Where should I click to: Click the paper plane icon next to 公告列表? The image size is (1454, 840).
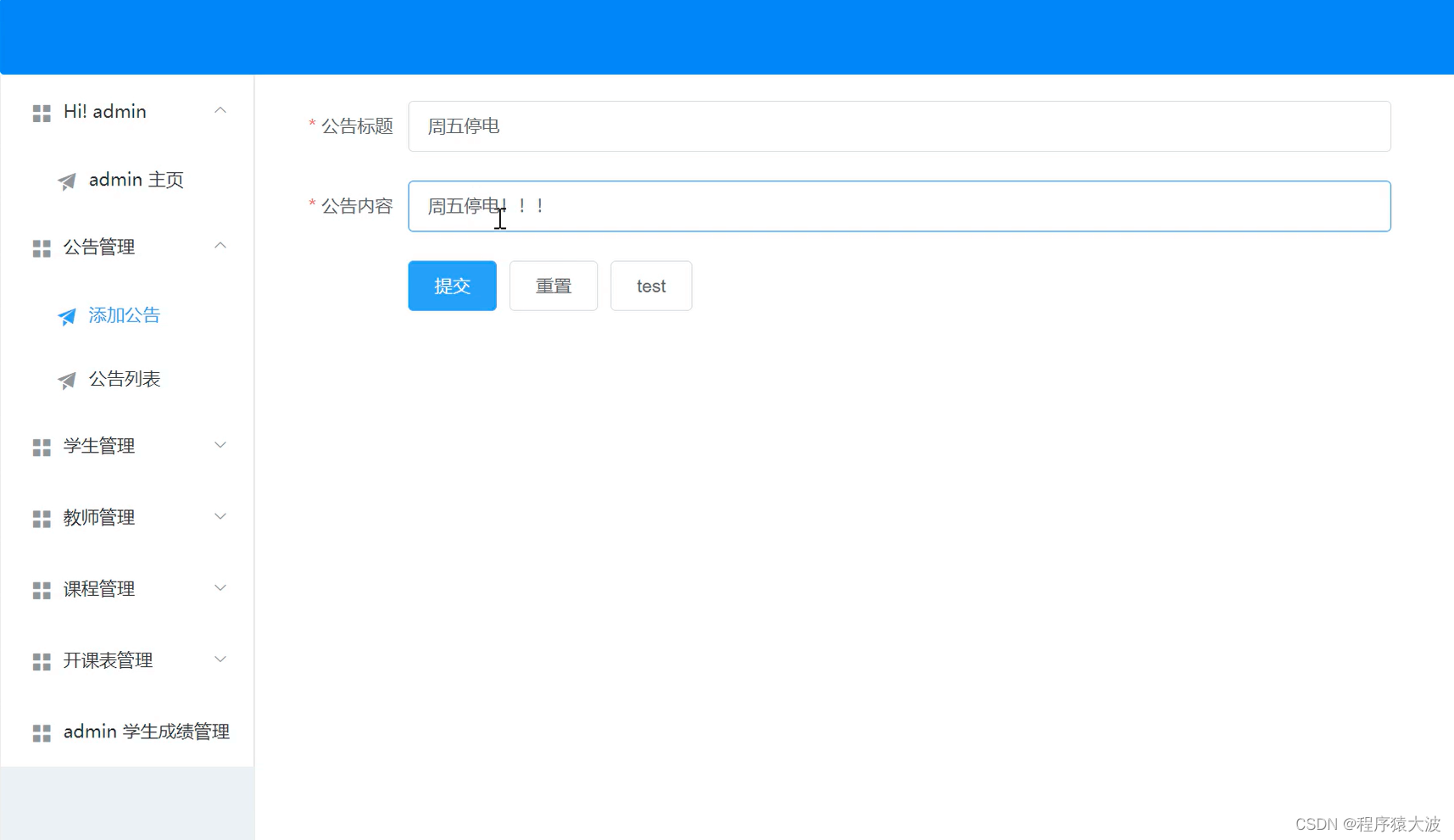(67, 380)
